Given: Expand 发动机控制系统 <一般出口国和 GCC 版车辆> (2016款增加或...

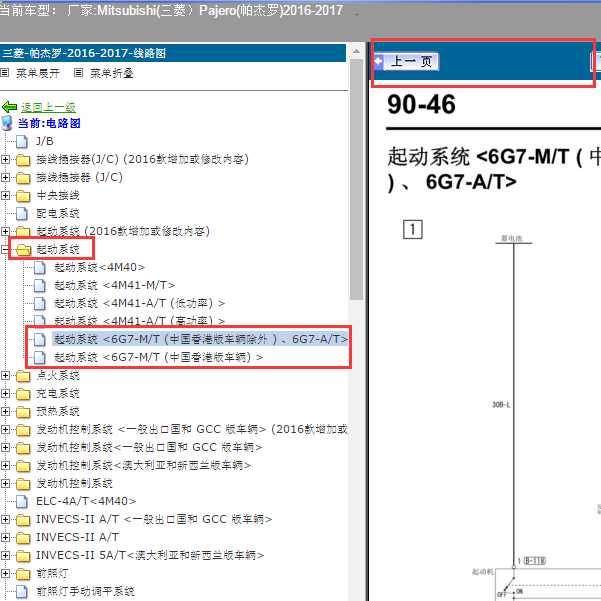Looking at the screenshot, I should click(x=5, y=429).
